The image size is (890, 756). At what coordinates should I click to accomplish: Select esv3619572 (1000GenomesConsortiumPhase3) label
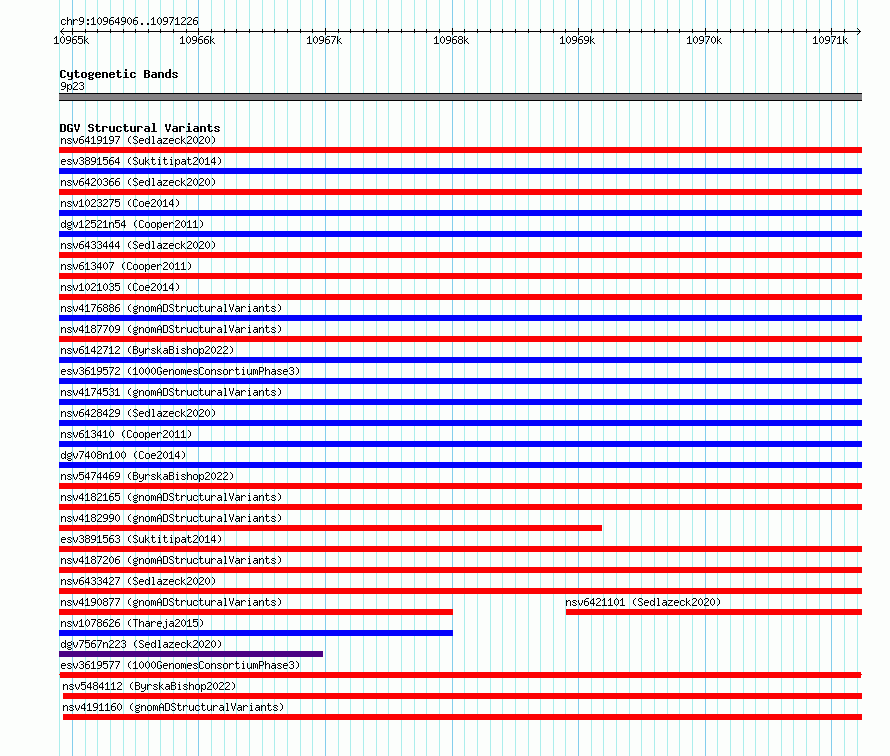click(x=180, y=371)
